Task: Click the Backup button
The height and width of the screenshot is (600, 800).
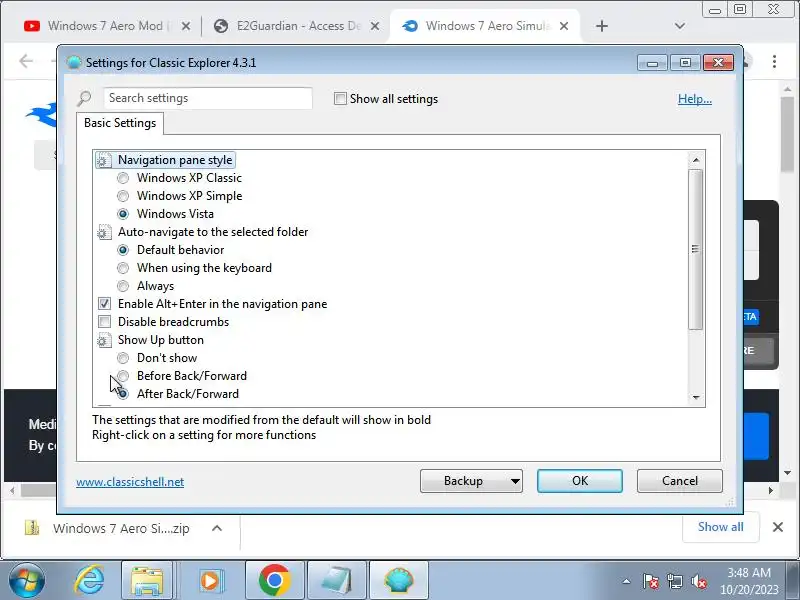Action: (463, 481)
